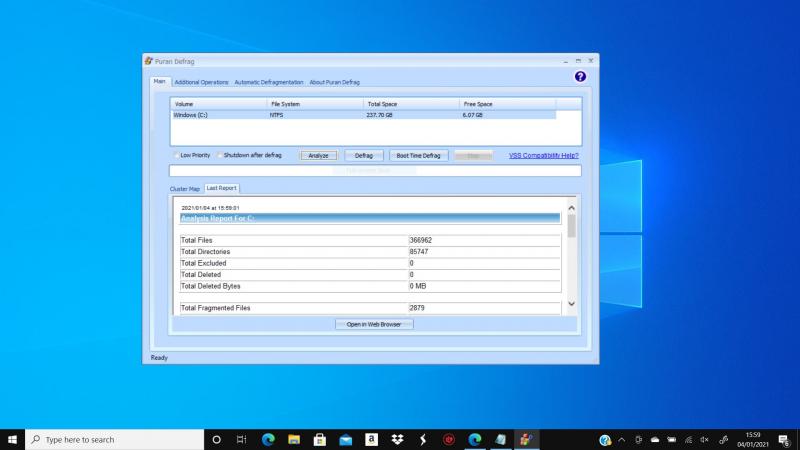Screen dimensions: 800x450
Task: Click report scrollbar down arrow
Action: click(x=571, y=304)
